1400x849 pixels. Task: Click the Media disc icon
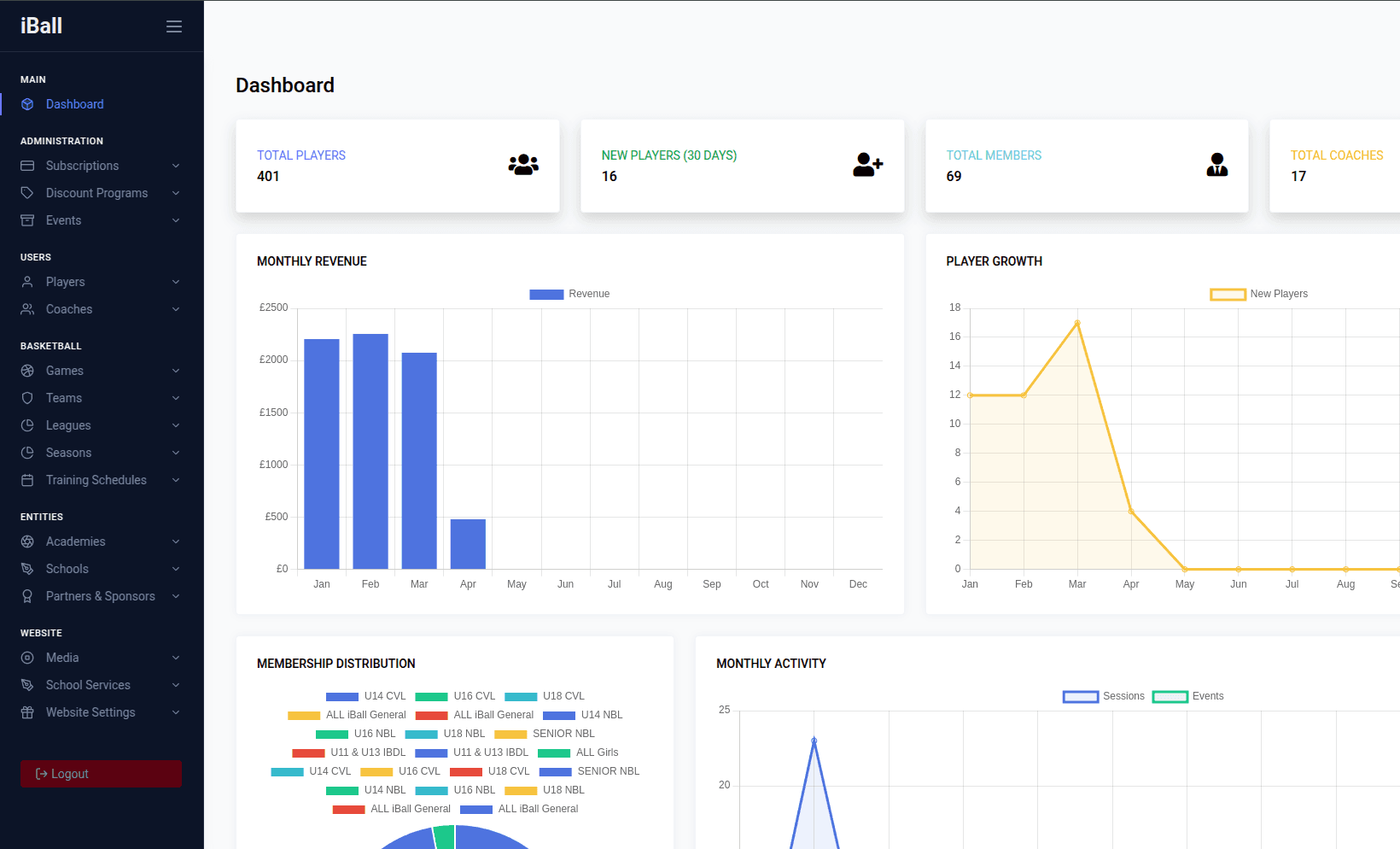point(27,658)
